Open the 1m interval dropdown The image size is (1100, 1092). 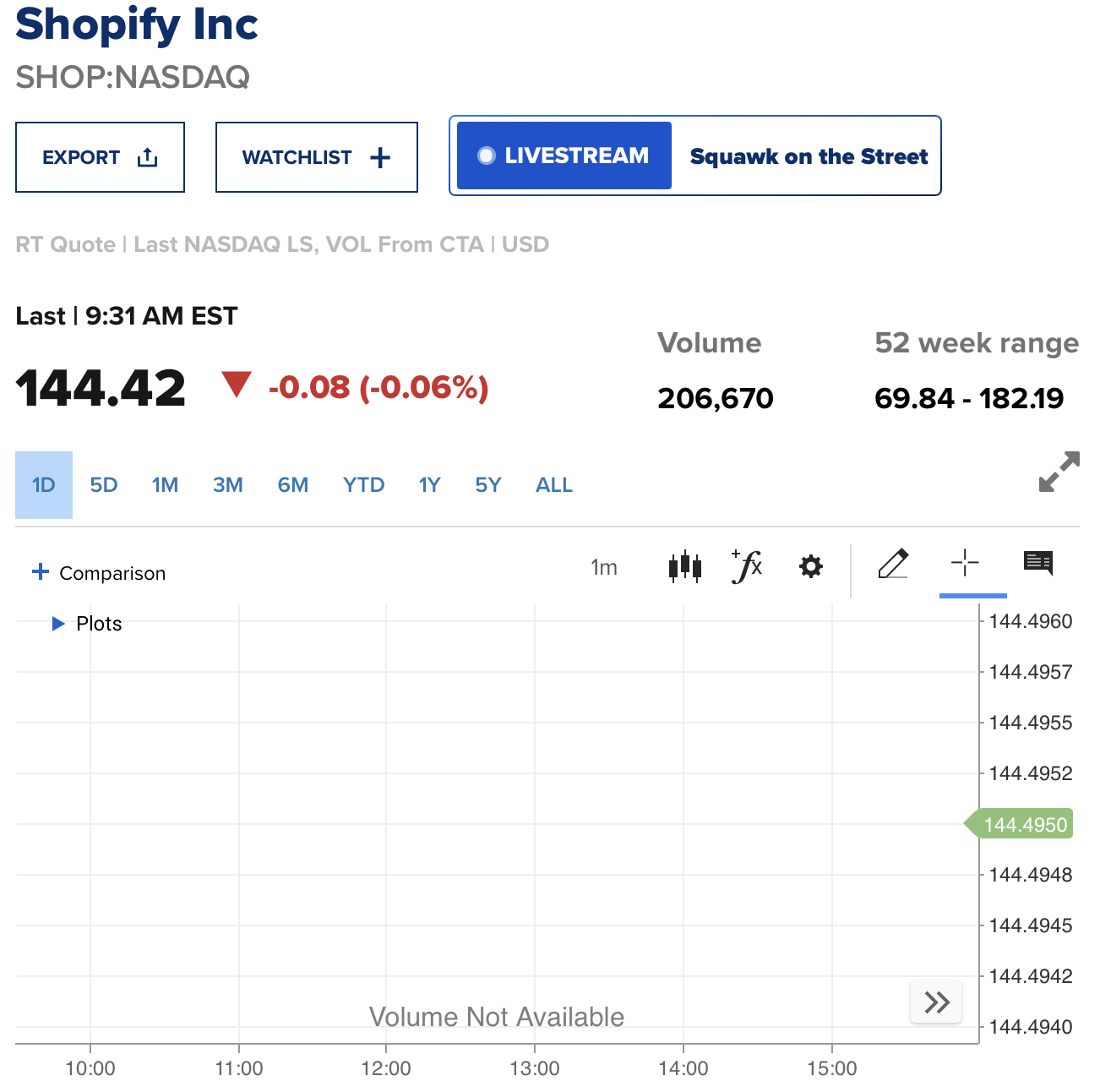tap(603, 567)
